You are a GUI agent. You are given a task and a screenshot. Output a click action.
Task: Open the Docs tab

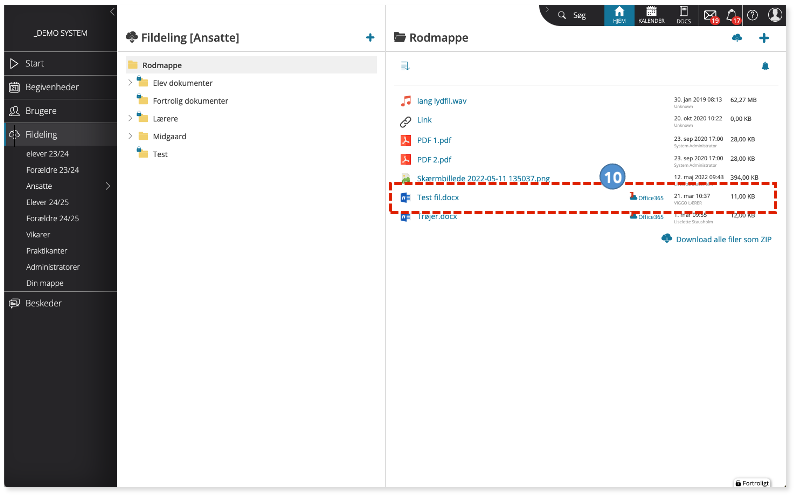(x=684, y=15)
